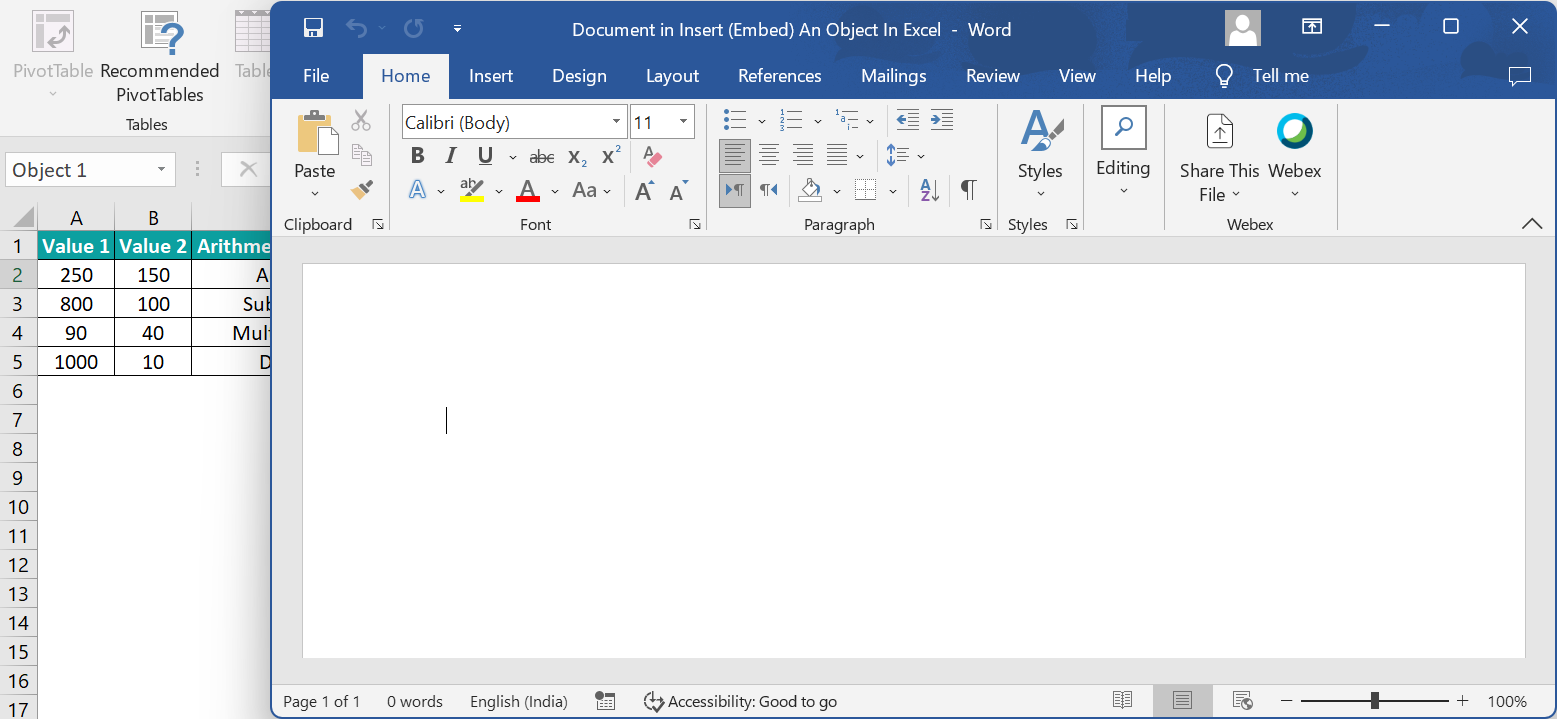Open the font size dropdown
1557x719 pixels.
[x=684, y=122]
